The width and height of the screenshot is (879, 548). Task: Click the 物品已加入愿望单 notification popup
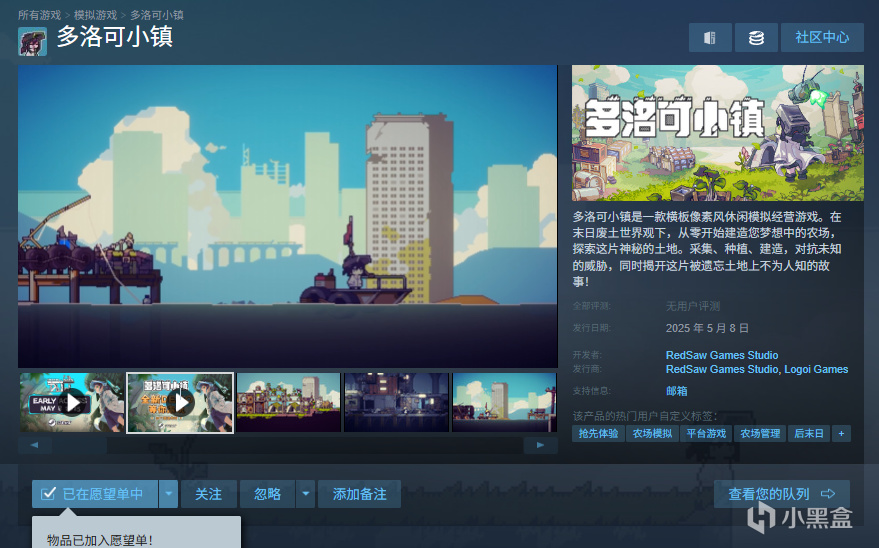click(x=136, y=532)
